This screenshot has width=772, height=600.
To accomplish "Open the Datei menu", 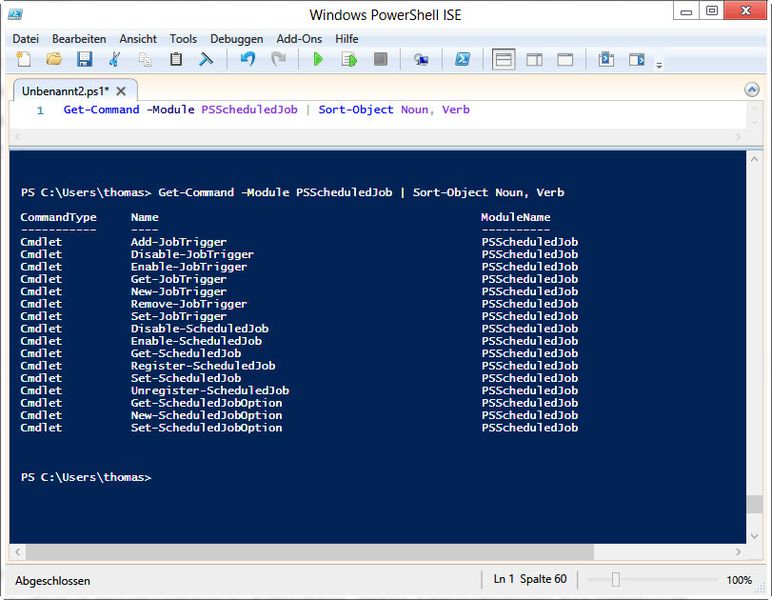I will [x=26, y=39].
